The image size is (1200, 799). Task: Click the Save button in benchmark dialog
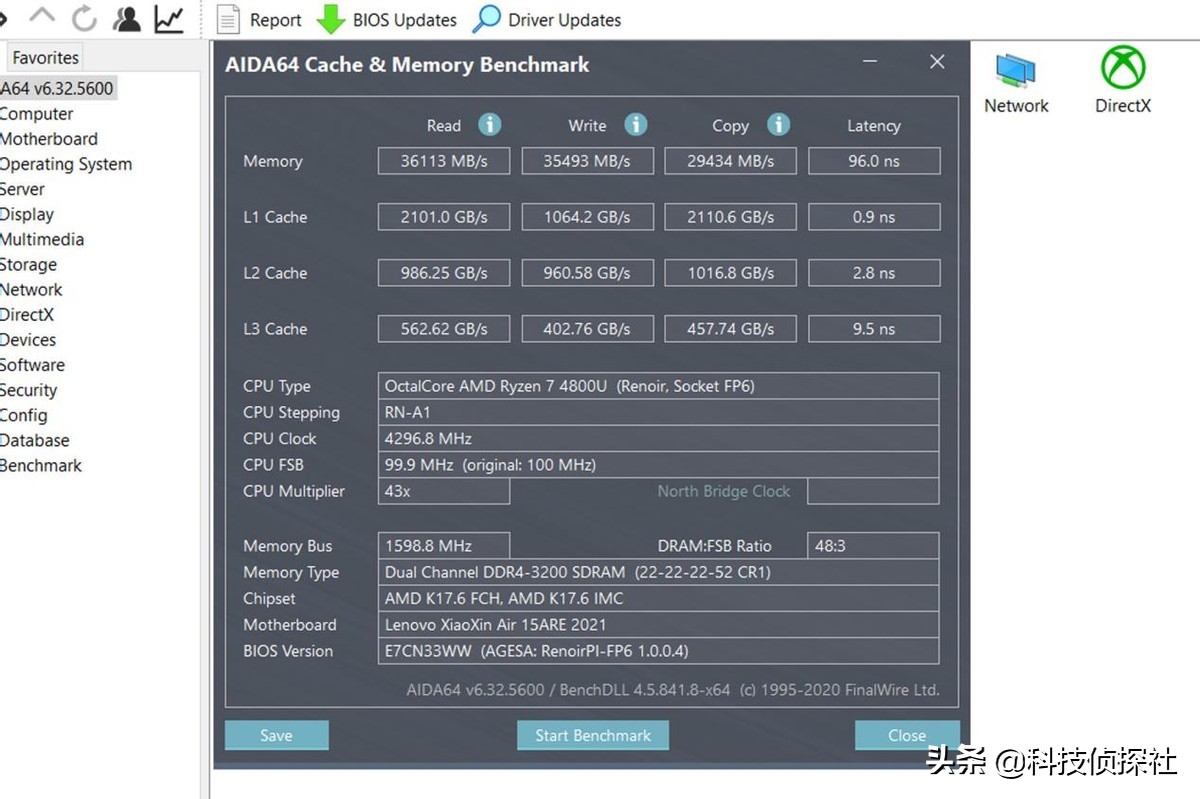[x=276, y=735]
